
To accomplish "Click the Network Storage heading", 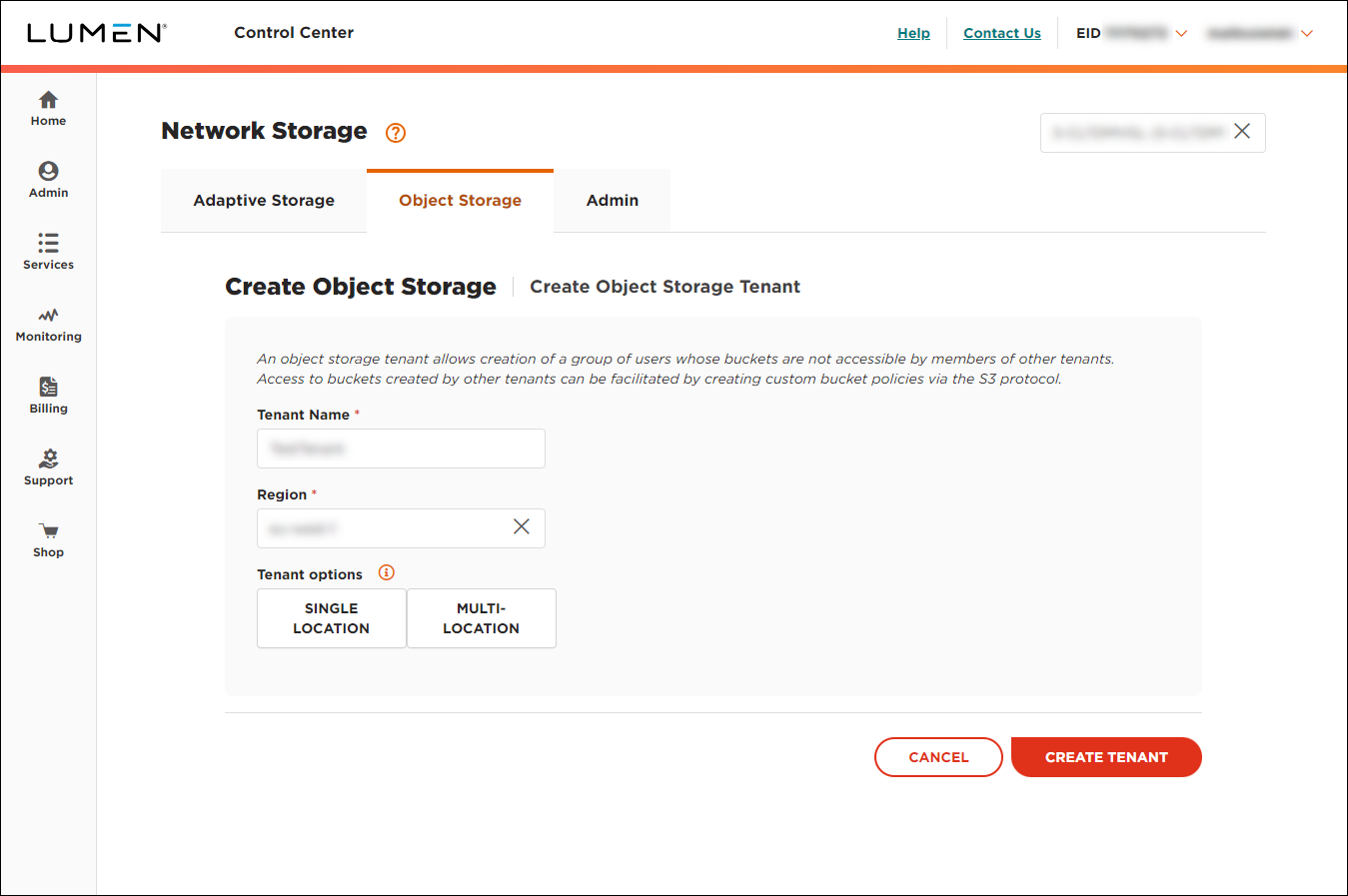I will coord(264,131).
